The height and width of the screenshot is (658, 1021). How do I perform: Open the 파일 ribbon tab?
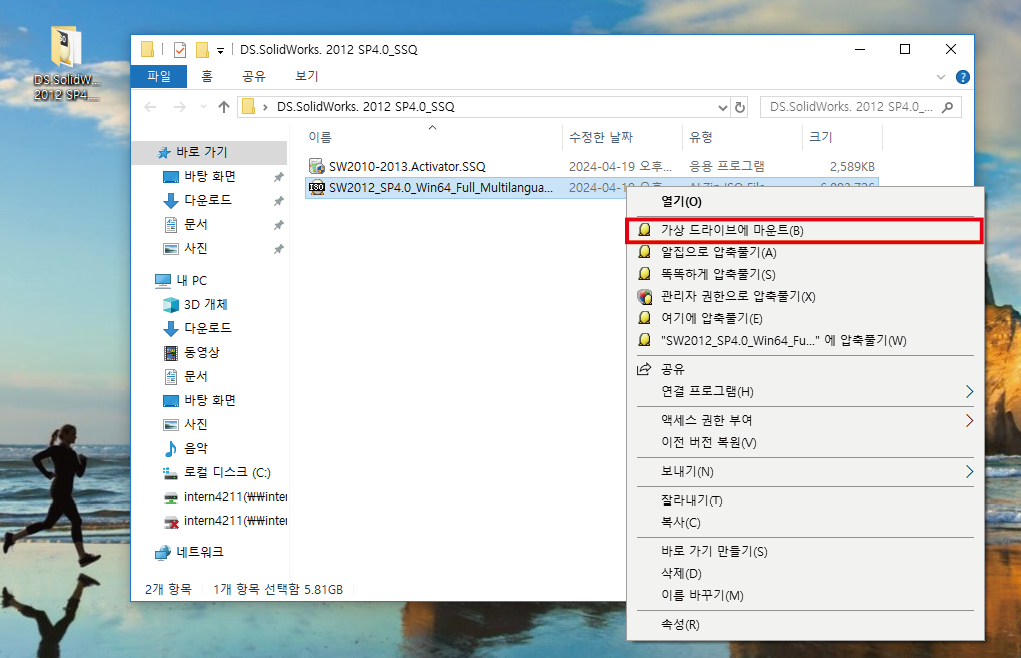[159, 76]
